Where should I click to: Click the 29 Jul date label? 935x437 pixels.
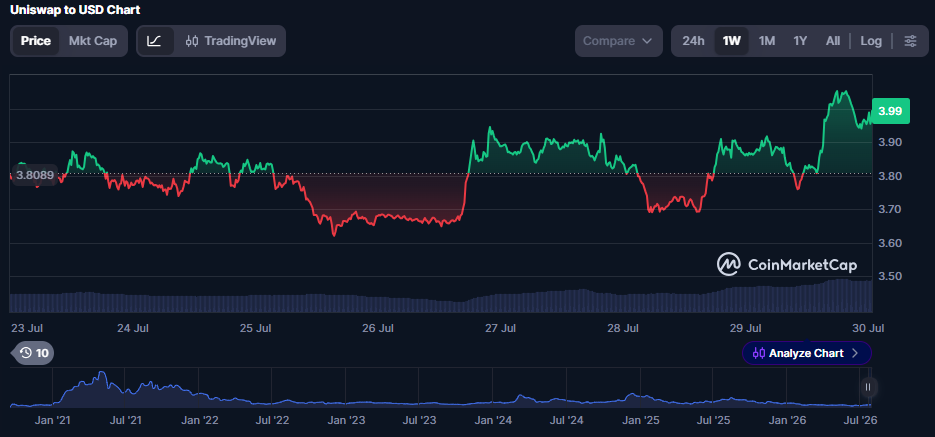tap(746, 328)
